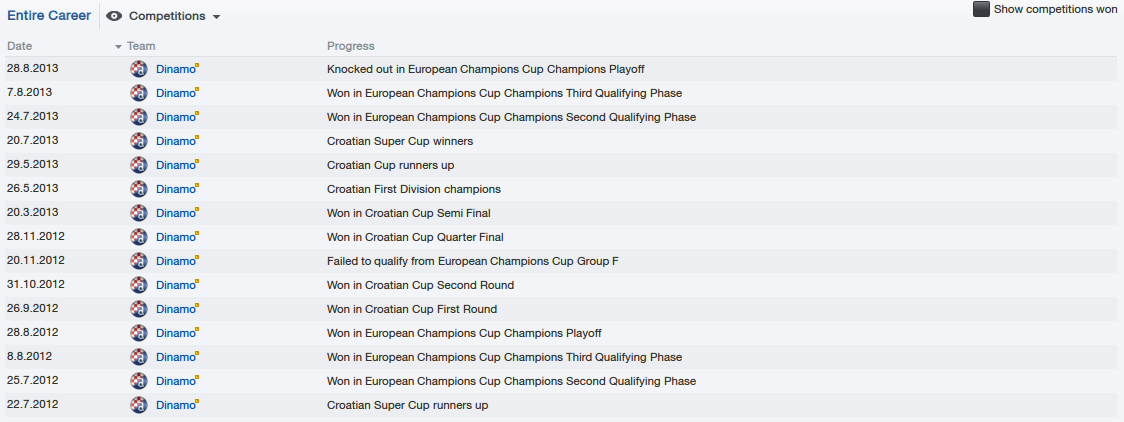Click Dinamo badge in 8.8.2012 row
The image size is (1124, 422).
[x=139, y=357]
